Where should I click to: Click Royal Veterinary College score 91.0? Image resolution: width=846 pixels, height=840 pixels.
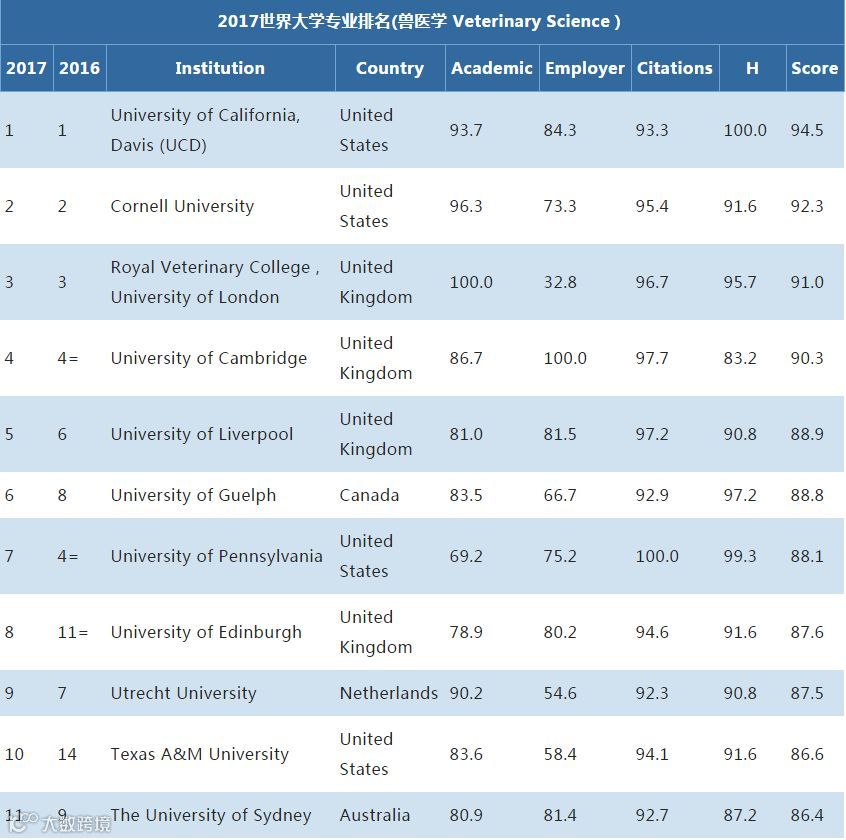[x=807, y=282]
